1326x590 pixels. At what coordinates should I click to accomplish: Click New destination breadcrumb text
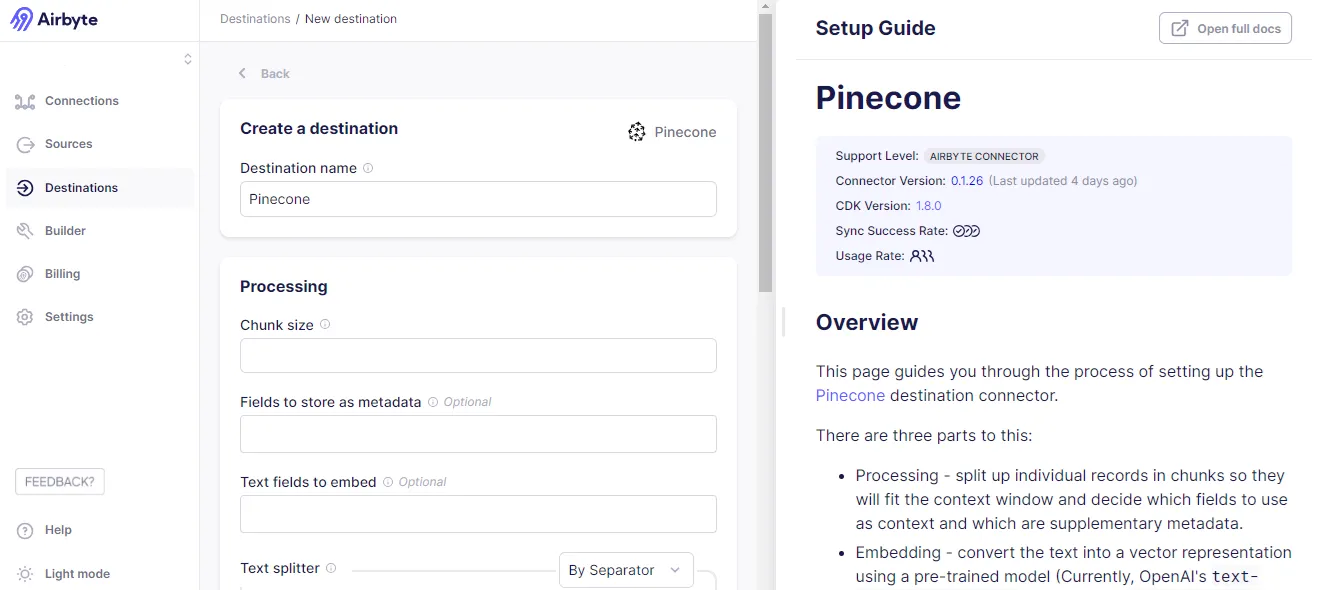coord(351,19)
